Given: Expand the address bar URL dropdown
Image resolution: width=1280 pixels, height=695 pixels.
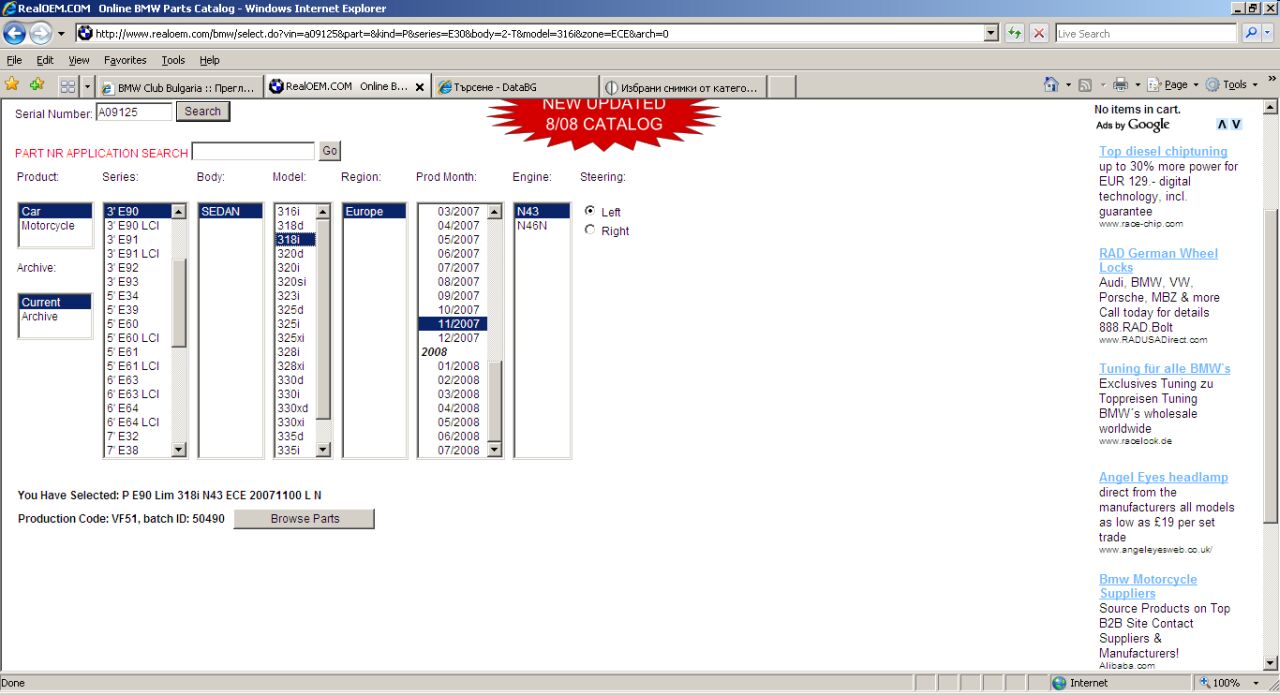Looking at the screenshot, I should pyautogui.click(x=991, y=33).
